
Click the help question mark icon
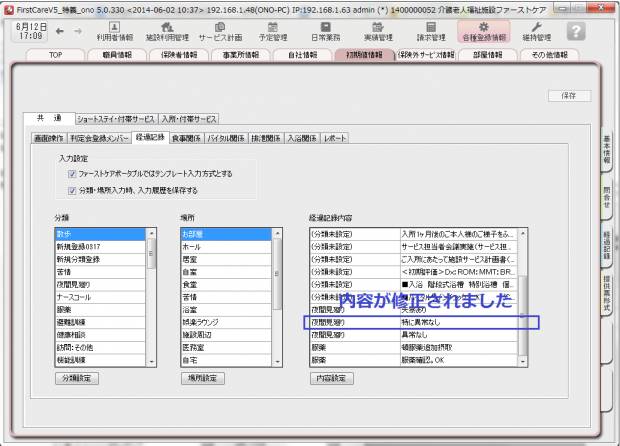pos(576,31)
